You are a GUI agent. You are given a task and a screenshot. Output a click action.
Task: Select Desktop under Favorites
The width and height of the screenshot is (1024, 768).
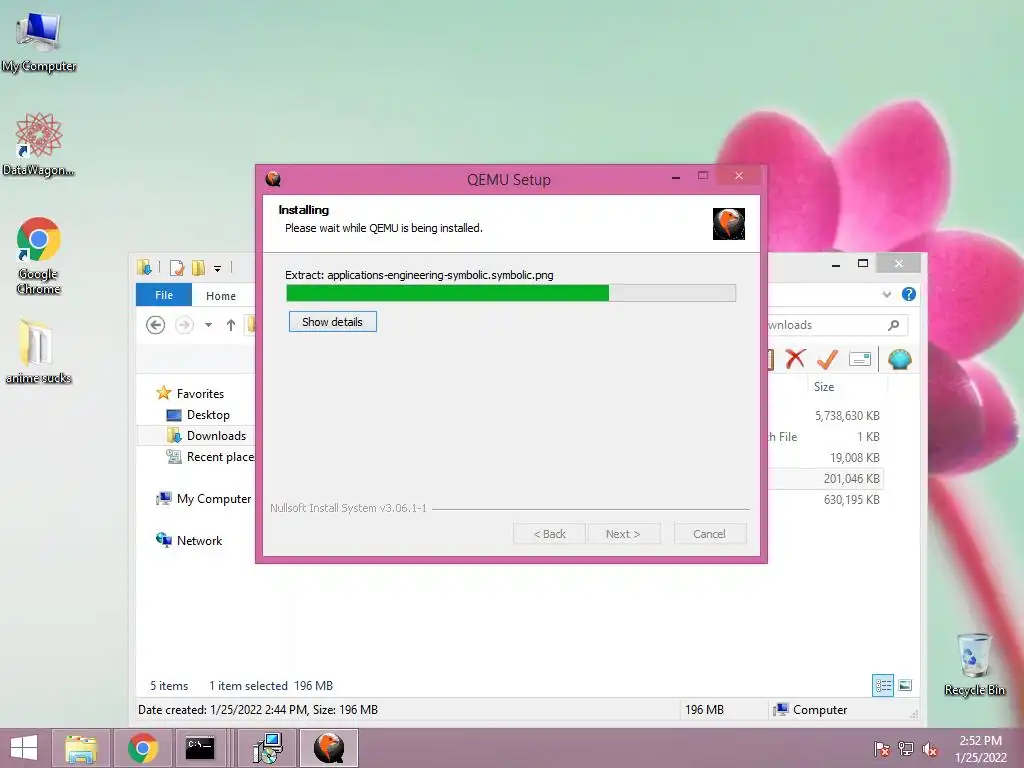tap(208, 415)
